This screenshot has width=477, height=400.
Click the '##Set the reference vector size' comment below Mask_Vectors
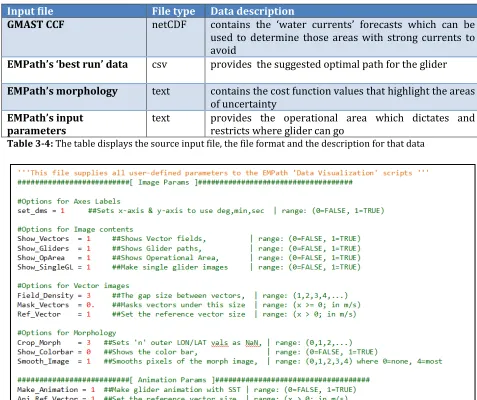point(178,314)
